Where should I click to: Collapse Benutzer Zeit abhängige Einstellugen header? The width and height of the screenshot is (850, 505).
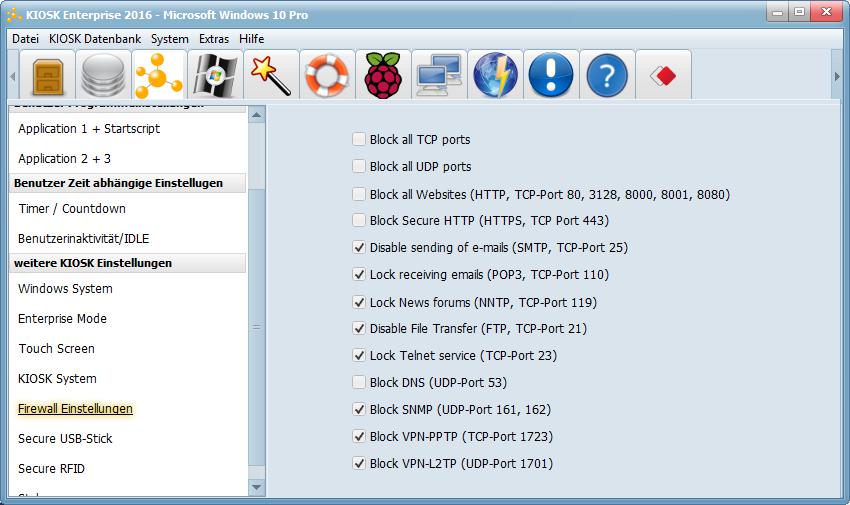(x=128, y=183)
